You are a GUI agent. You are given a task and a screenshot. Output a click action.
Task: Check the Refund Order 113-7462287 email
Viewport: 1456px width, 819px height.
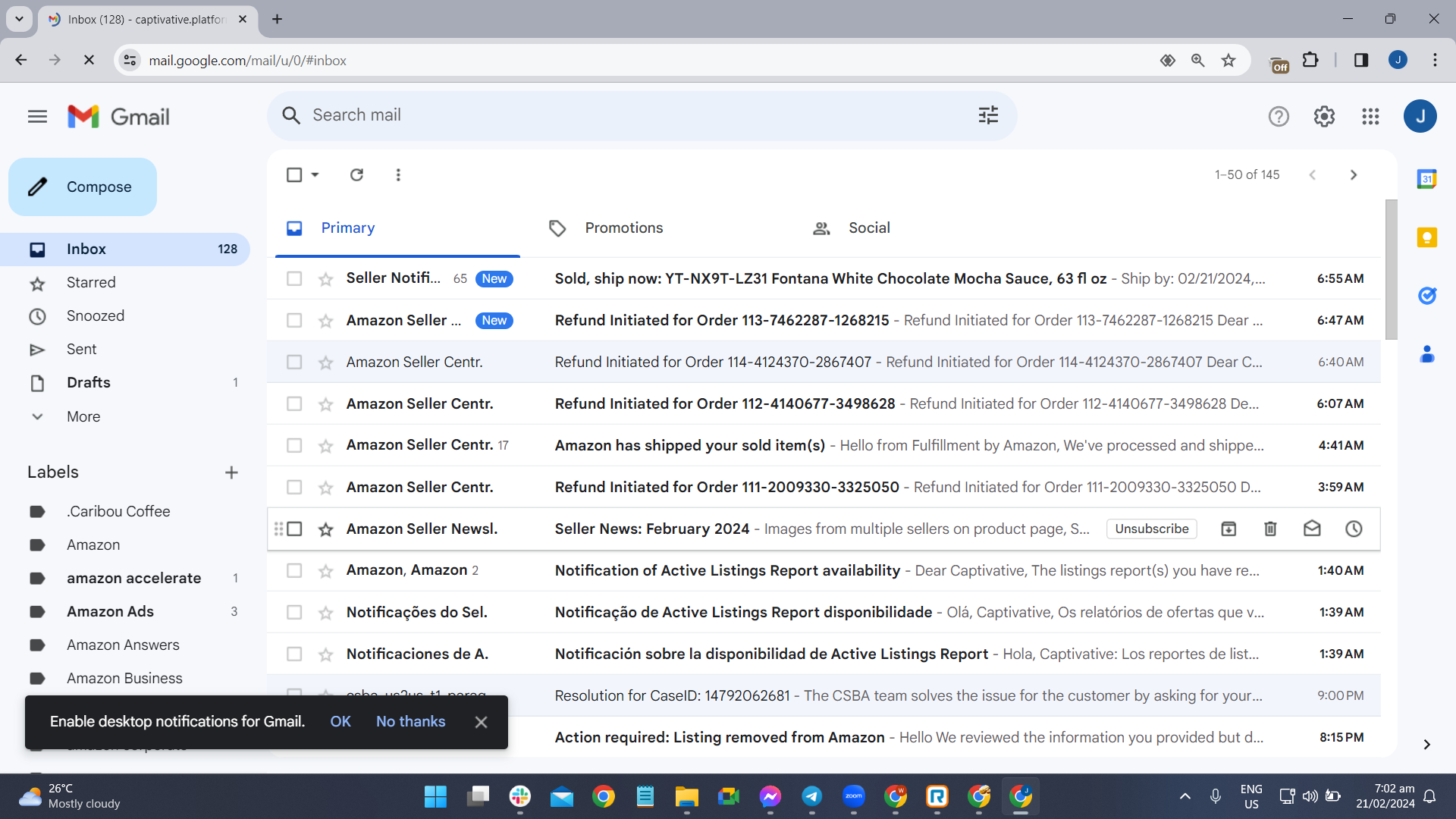click(x=294, y=321)
